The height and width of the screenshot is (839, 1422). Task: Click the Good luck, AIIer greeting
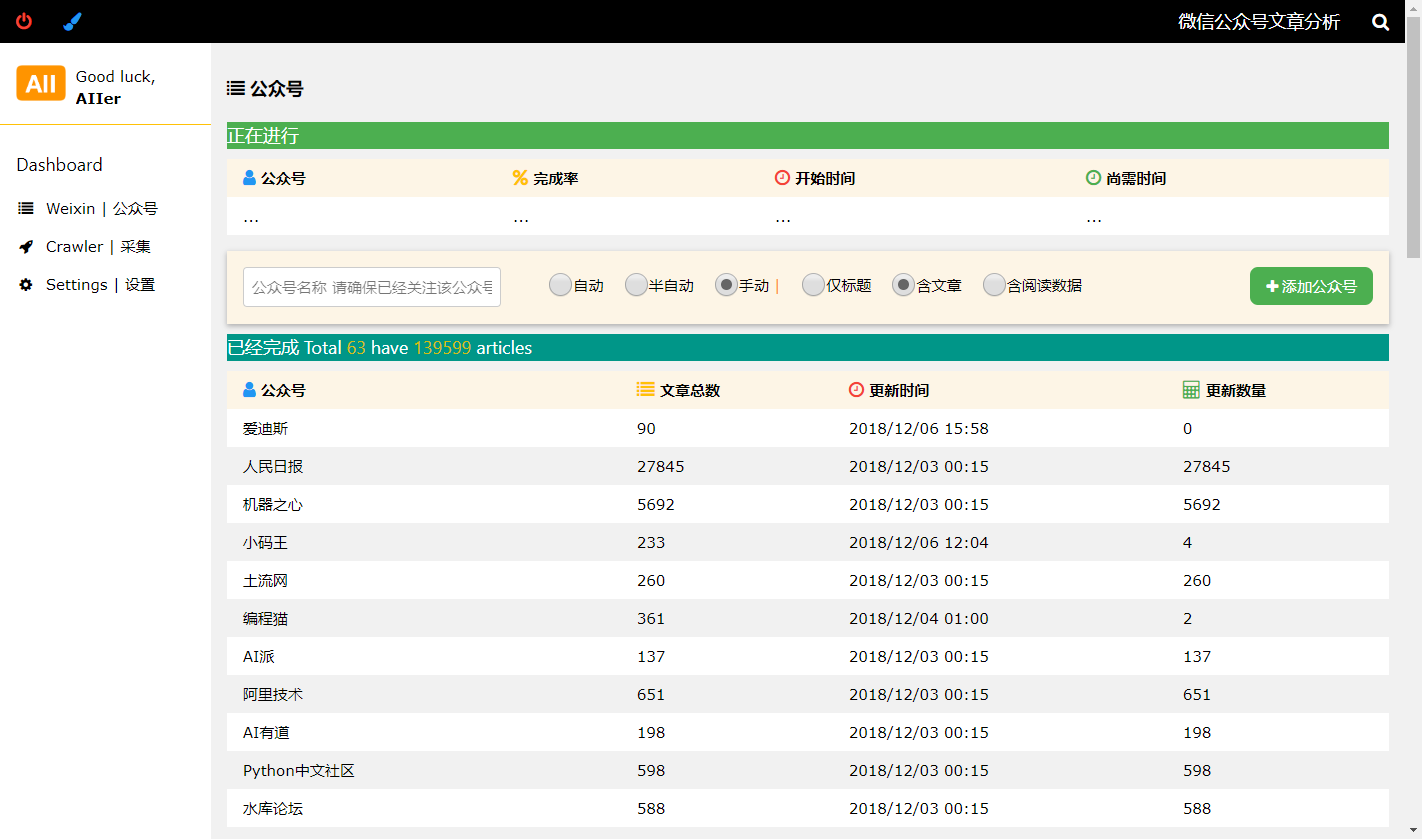click(x=115, y=87)
